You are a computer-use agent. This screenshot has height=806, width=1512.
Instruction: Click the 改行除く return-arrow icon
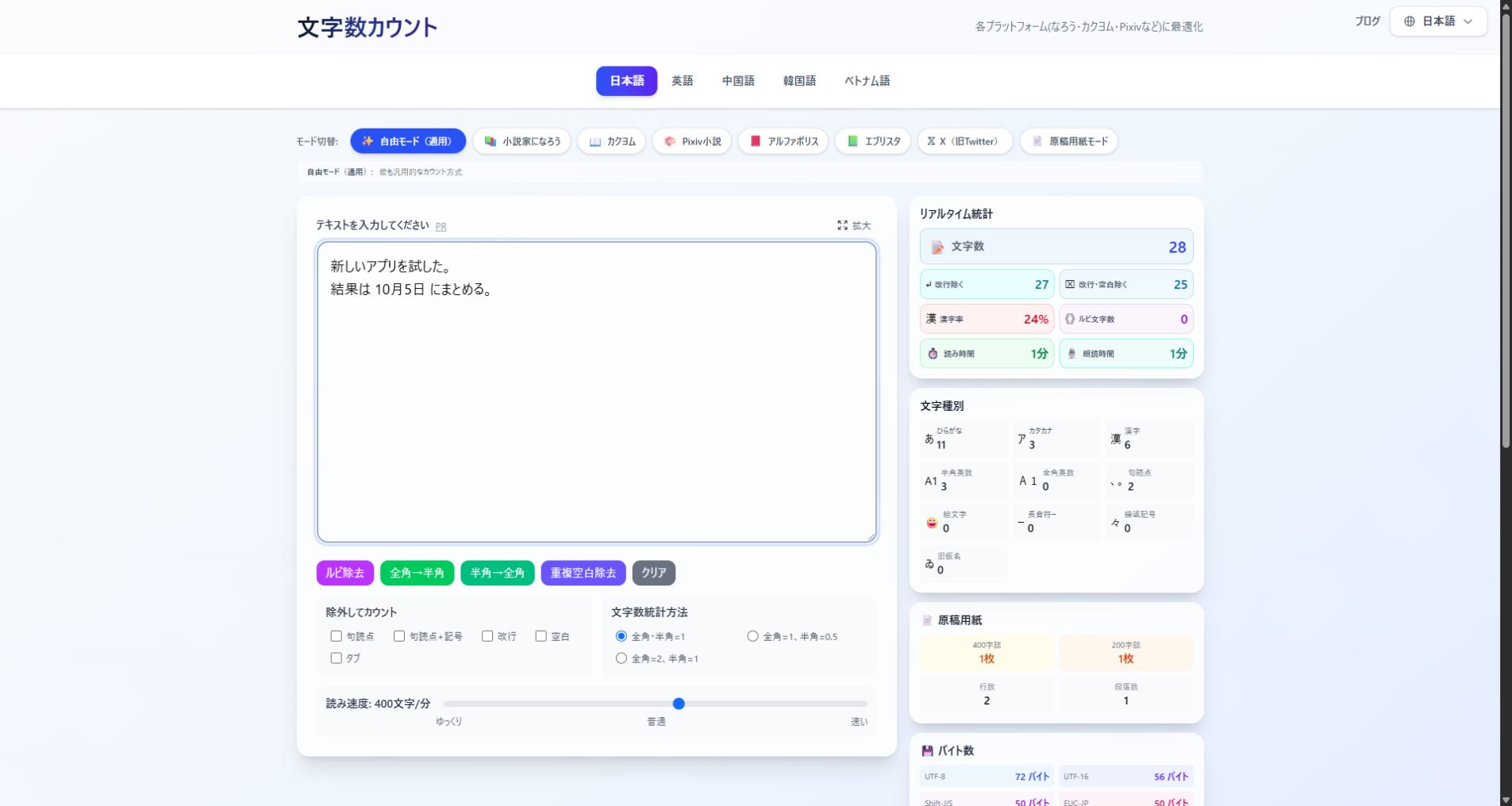[928, 284]
